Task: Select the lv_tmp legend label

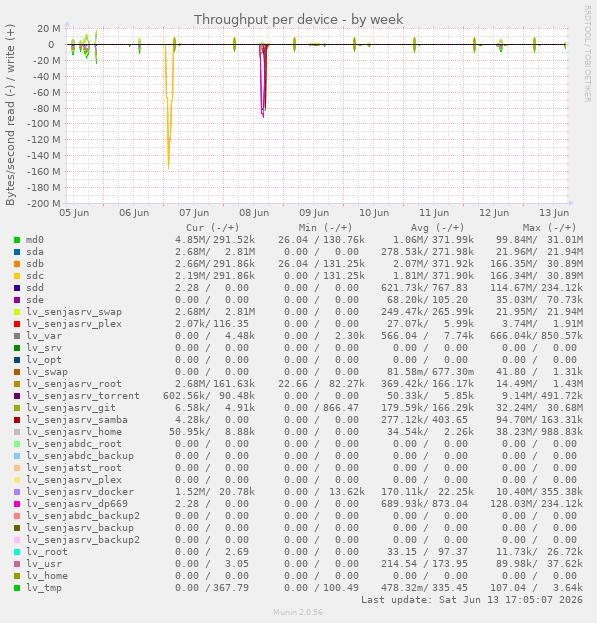Action: coord(44,588)
